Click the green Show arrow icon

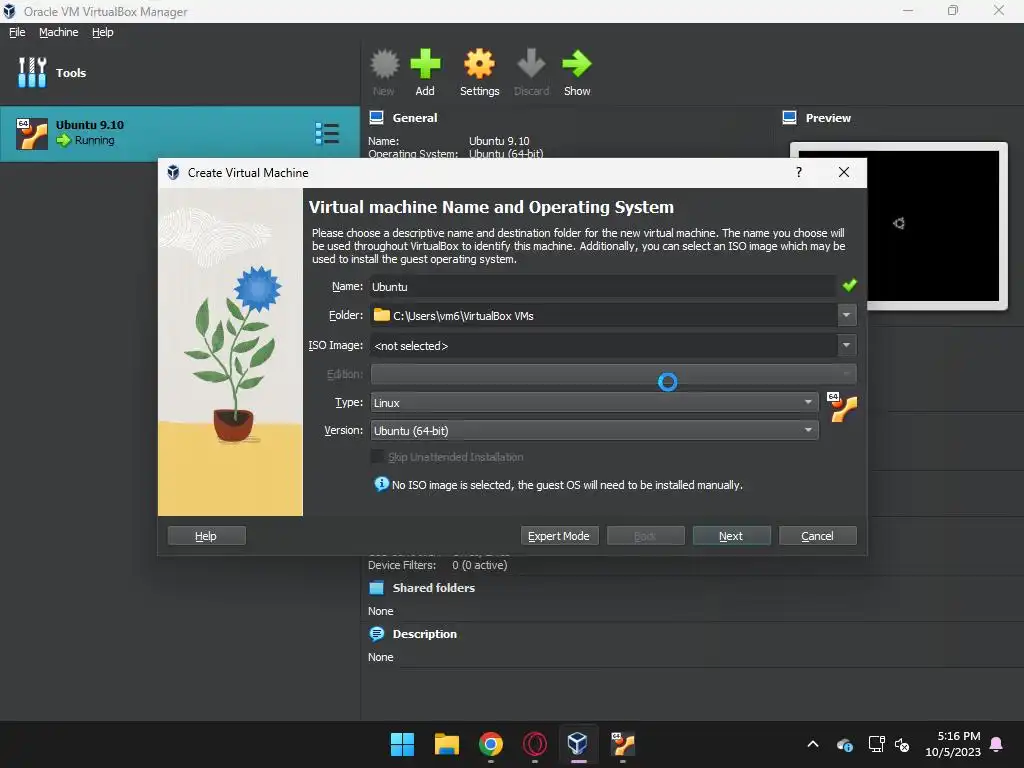(x=577, y=64)
